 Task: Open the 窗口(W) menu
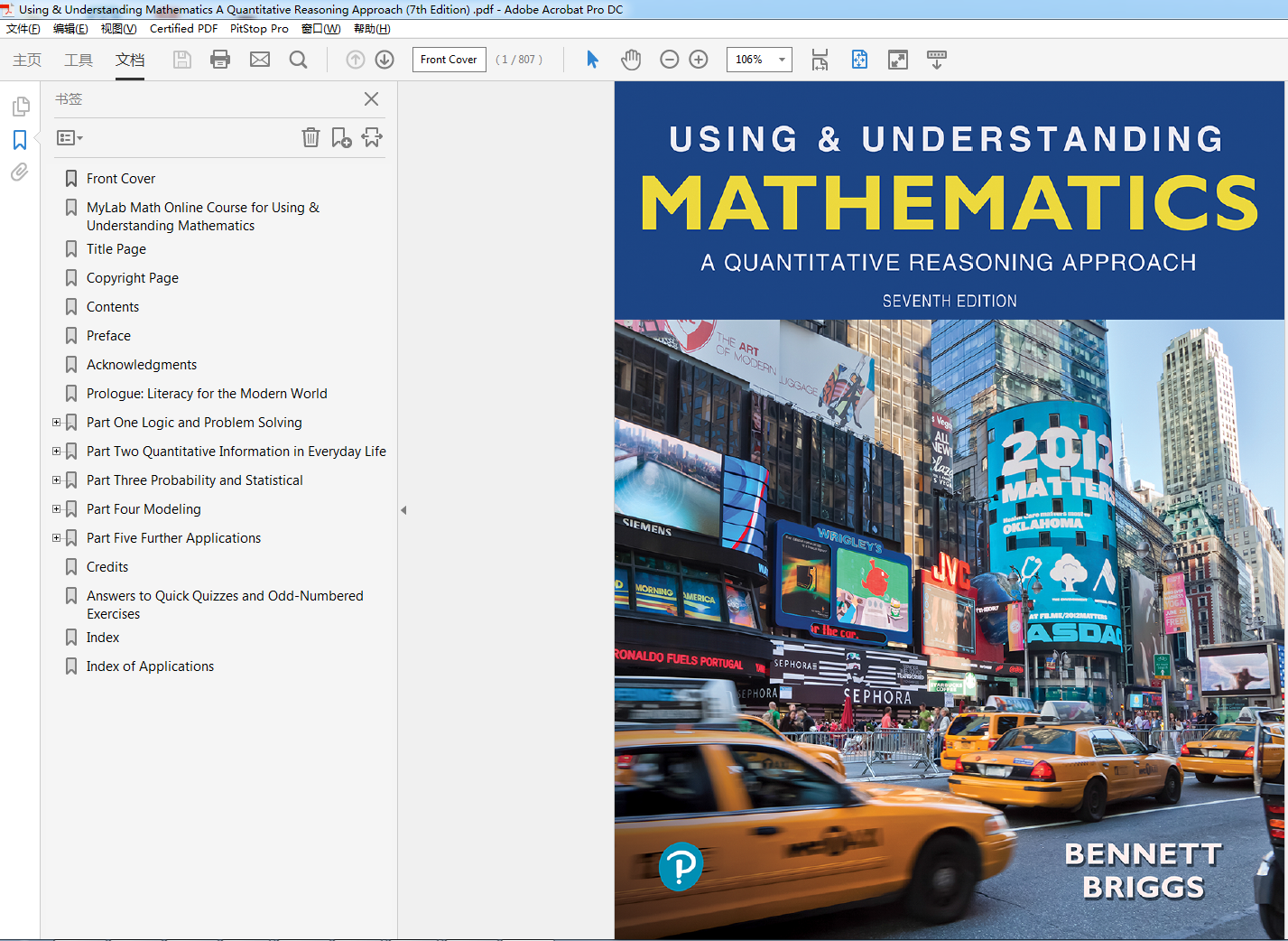click(x=320, y=29)
